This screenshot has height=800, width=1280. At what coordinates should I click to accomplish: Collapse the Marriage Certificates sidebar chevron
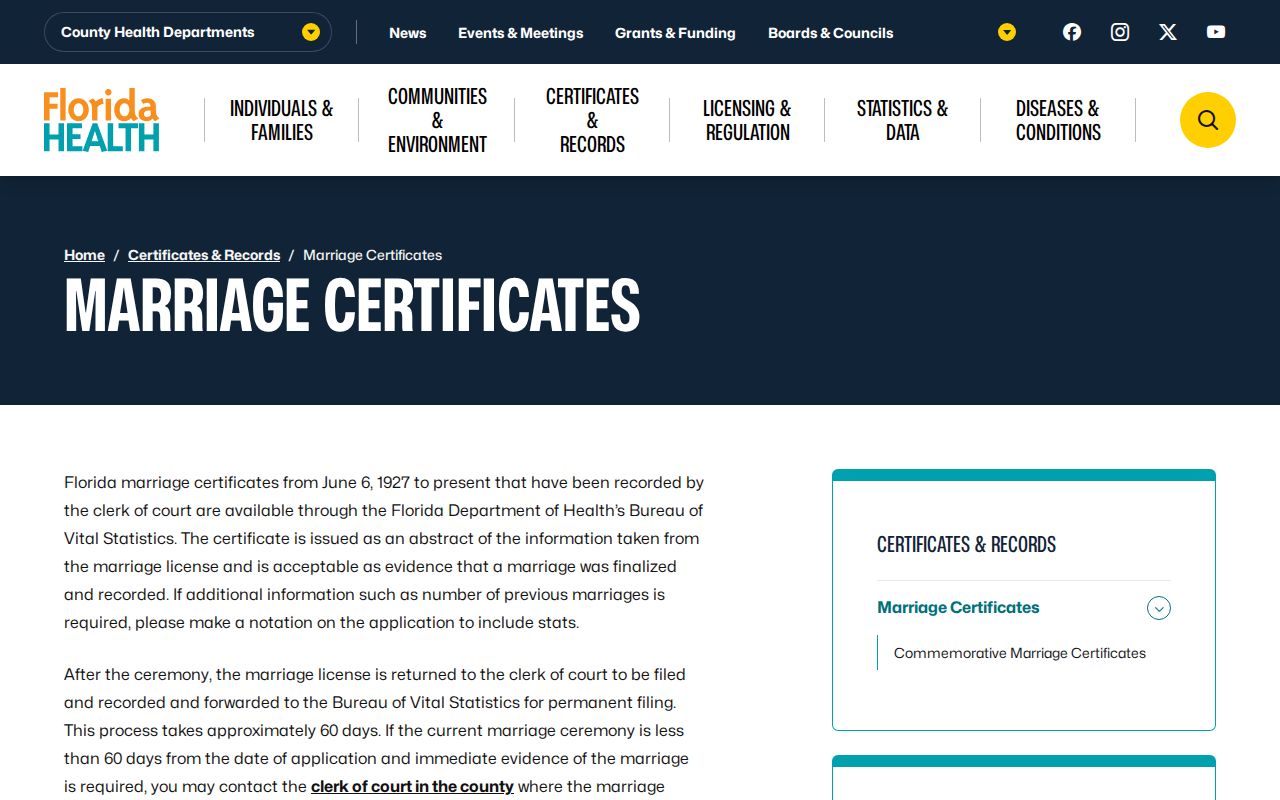coord(1159,608)
